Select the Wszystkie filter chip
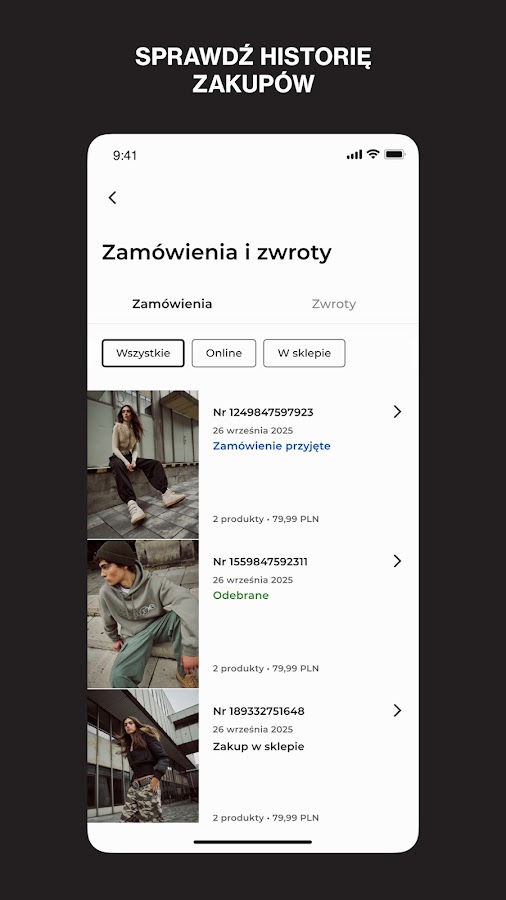This screenshot has height=900, width=506. coord(143,353)
